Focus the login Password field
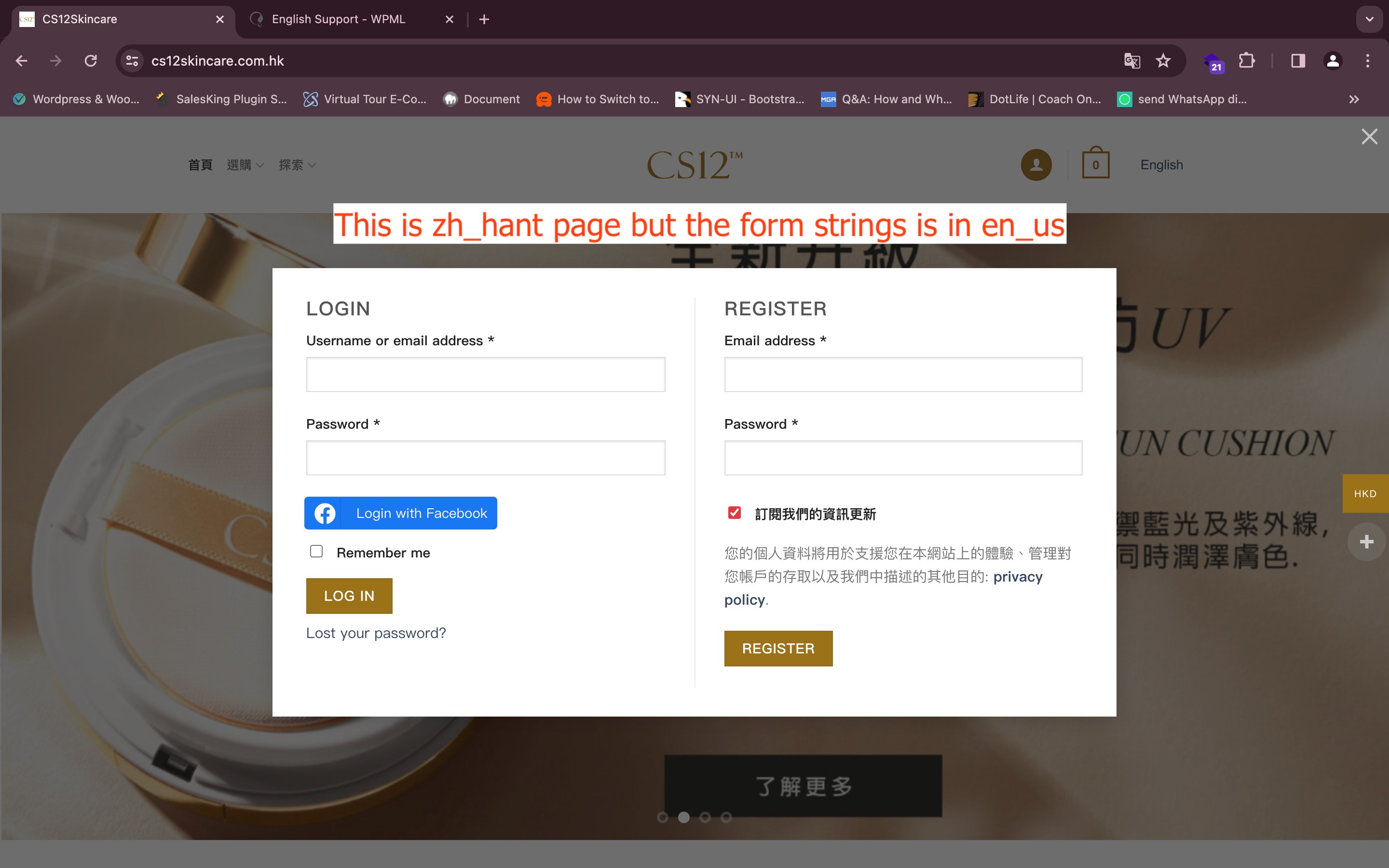Screen dimensions: 1389x868 click(x=486, y=458)
